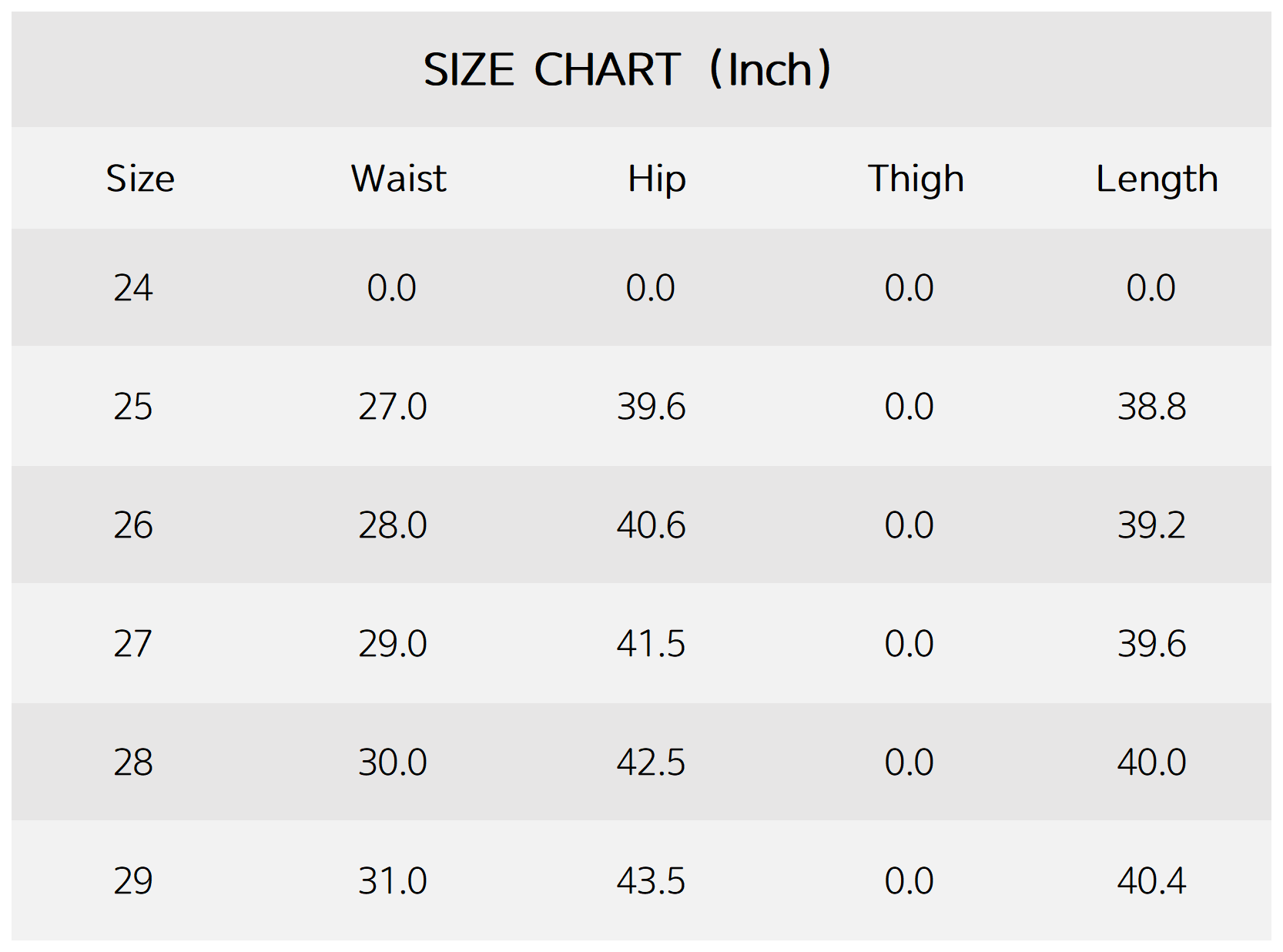Click the Thigh column header

pyautogui.click(x=916, y=179)
